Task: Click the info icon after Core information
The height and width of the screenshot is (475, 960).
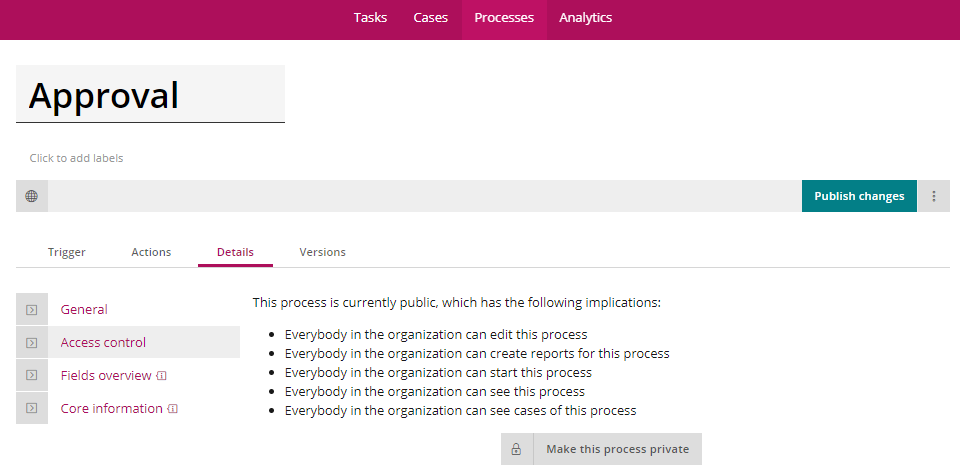Action: [173, 409]
